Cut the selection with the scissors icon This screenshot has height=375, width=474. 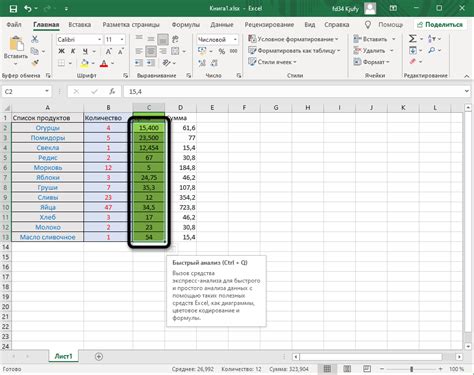[35, 39]
